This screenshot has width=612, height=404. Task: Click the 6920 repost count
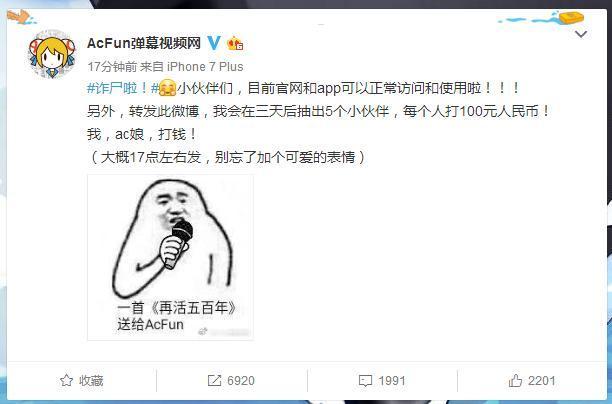point(241,381)
